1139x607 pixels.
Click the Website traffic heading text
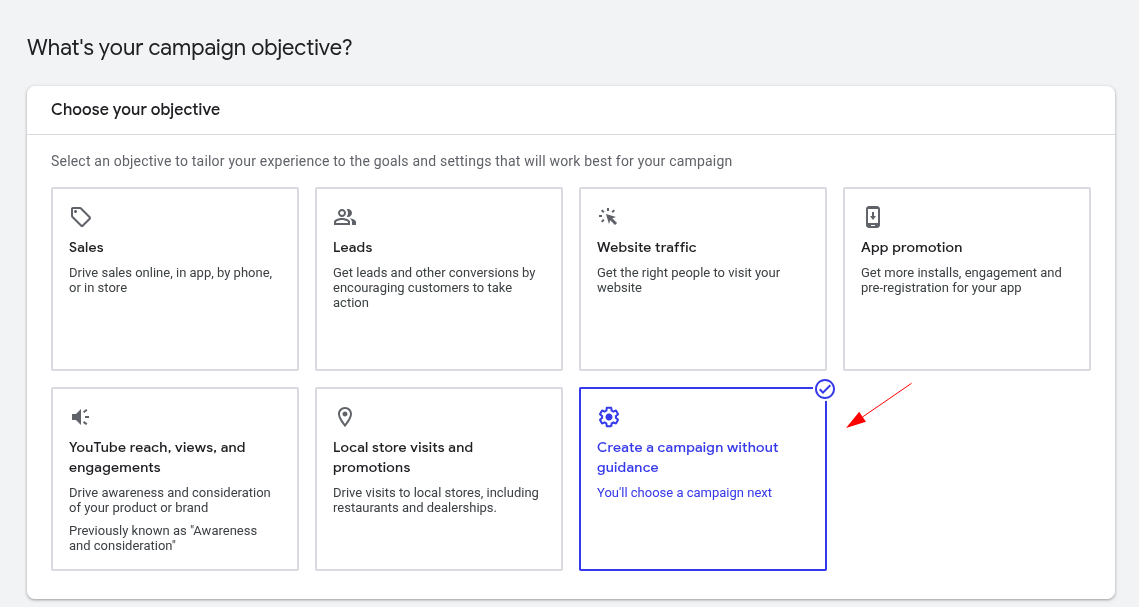coord(646,248)
